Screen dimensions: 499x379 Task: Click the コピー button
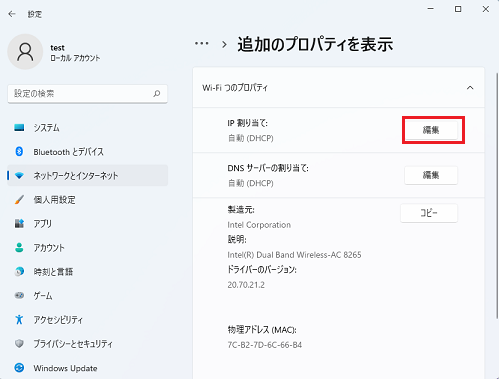(x=429, y=213)
